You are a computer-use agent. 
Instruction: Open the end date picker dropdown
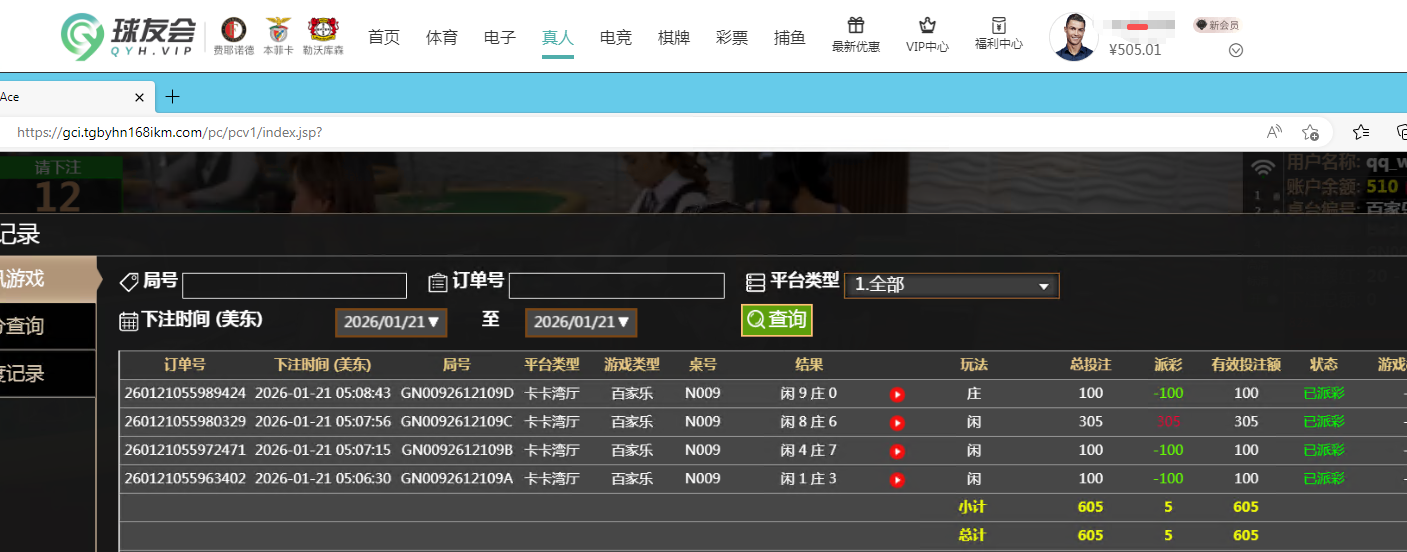[580, 322]
